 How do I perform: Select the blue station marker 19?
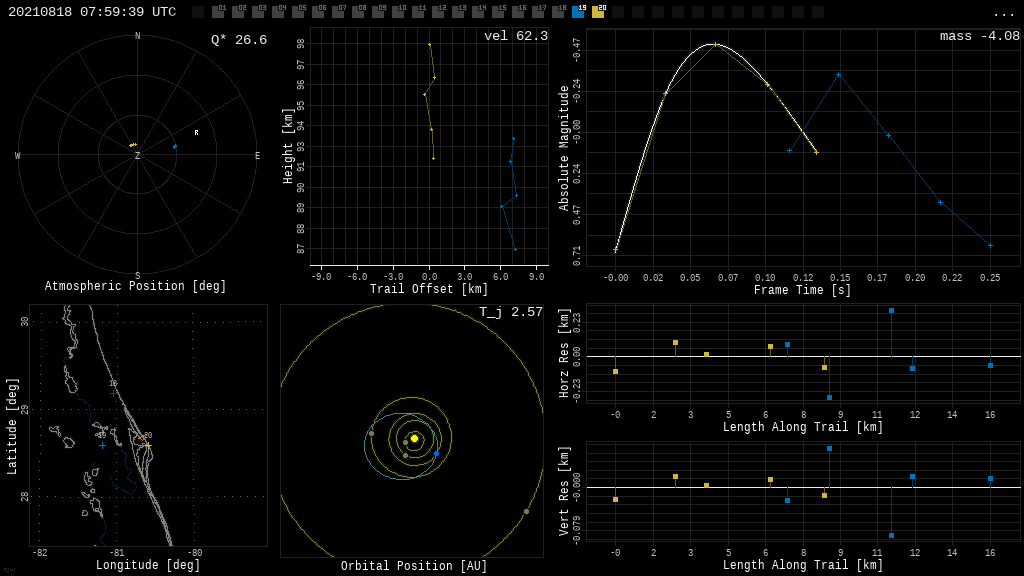point(579,11)
